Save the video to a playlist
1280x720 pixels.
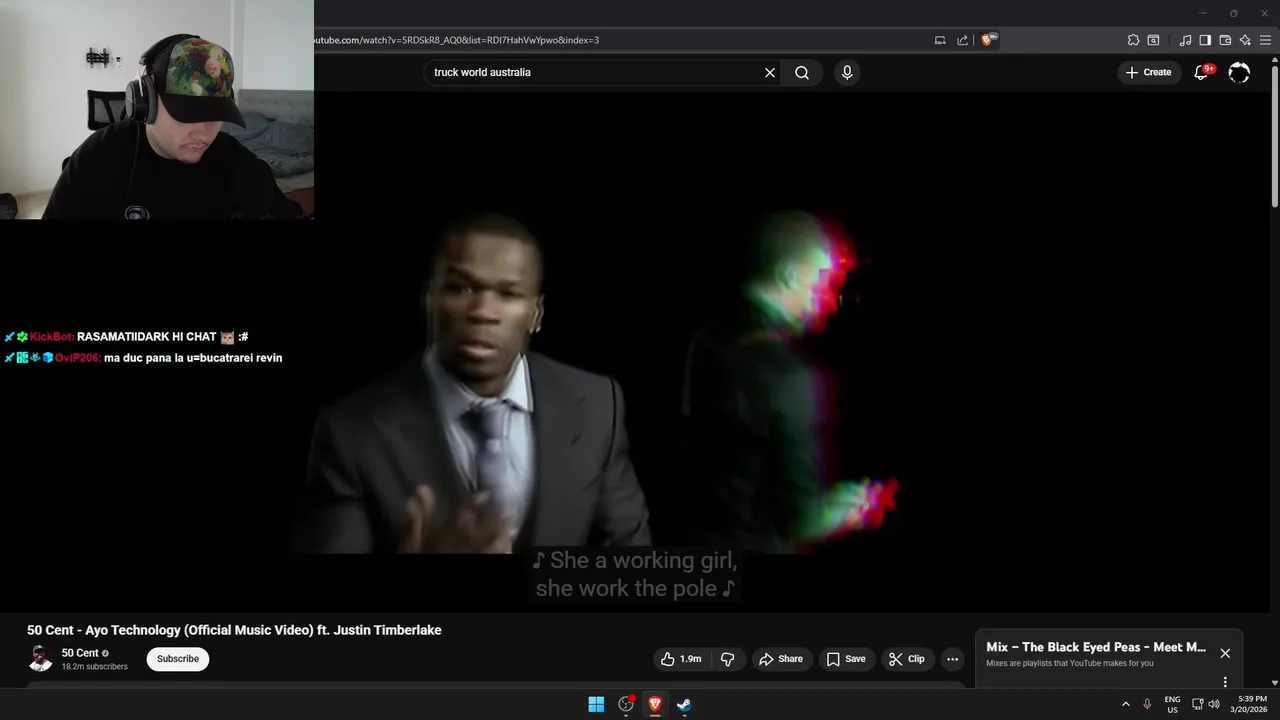(846, 659)
